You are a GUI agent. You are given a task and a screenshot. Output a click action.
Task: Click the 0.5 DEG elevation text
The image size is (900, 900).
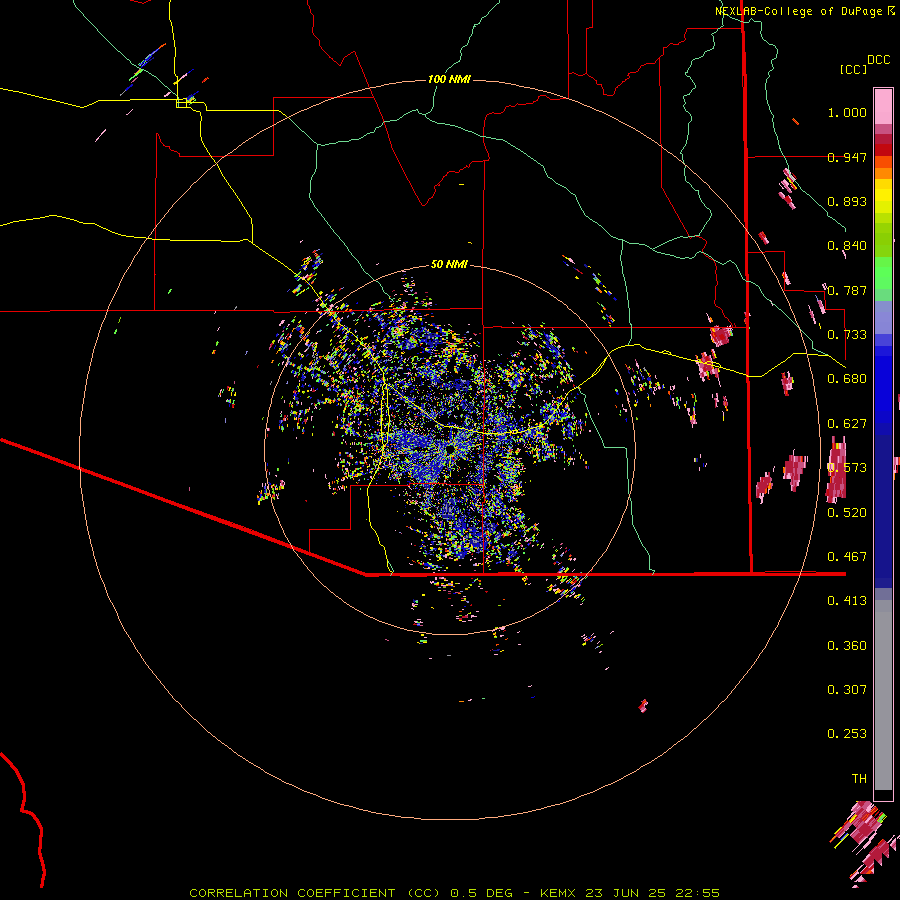coord(481,893)
